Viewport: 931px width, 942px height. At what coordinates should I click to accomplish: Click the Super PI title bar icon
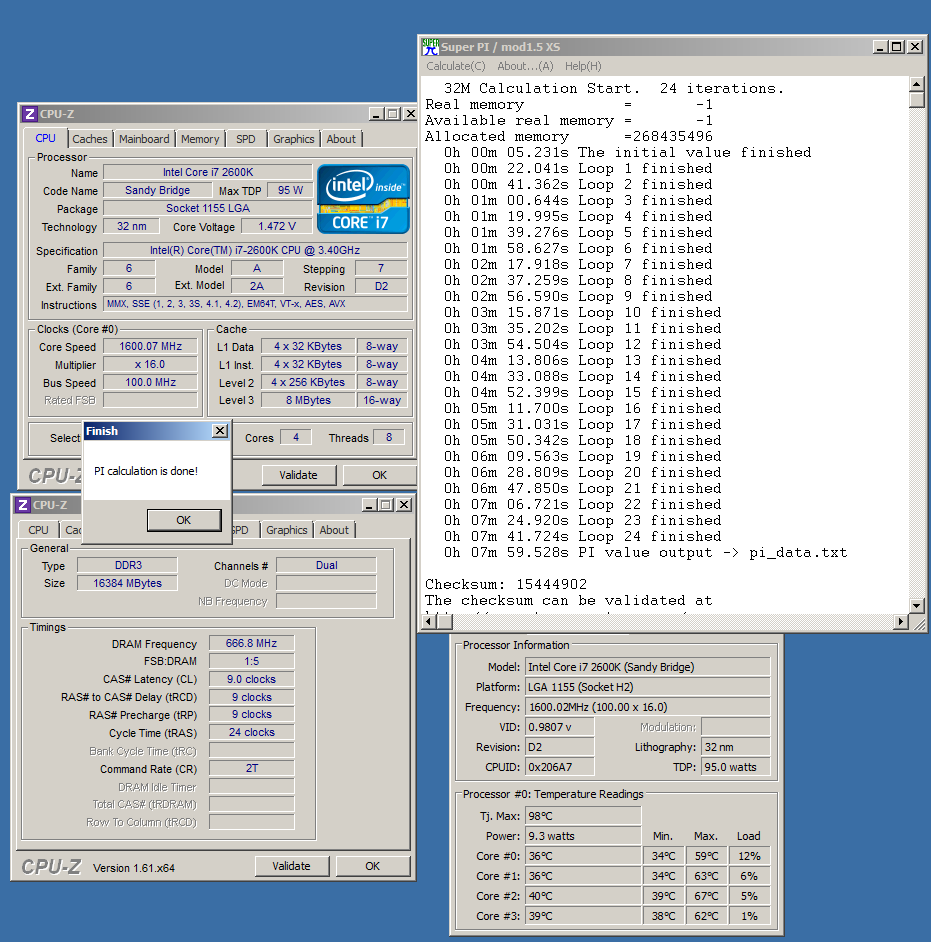coord(430,47)
